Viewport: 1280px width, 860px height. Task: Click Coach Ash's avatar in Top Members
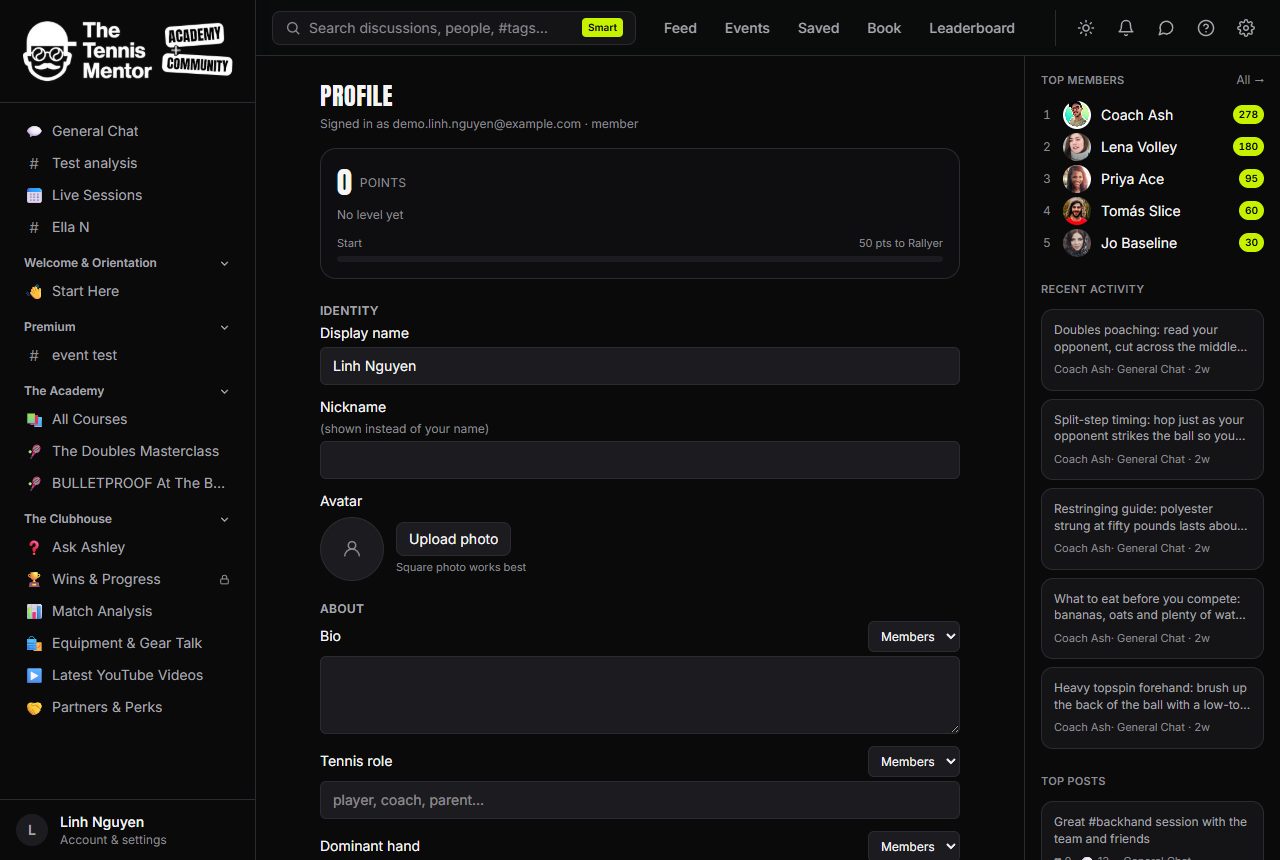(x=1077, y=115)
